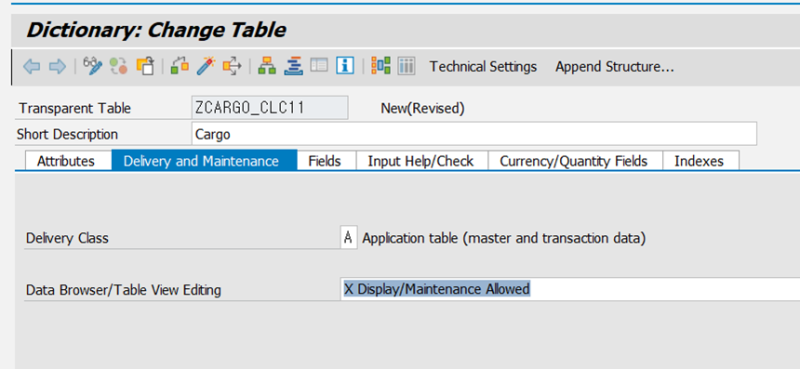
Task: Run the Check icon with green and orange squares
Action: point(180,66)
